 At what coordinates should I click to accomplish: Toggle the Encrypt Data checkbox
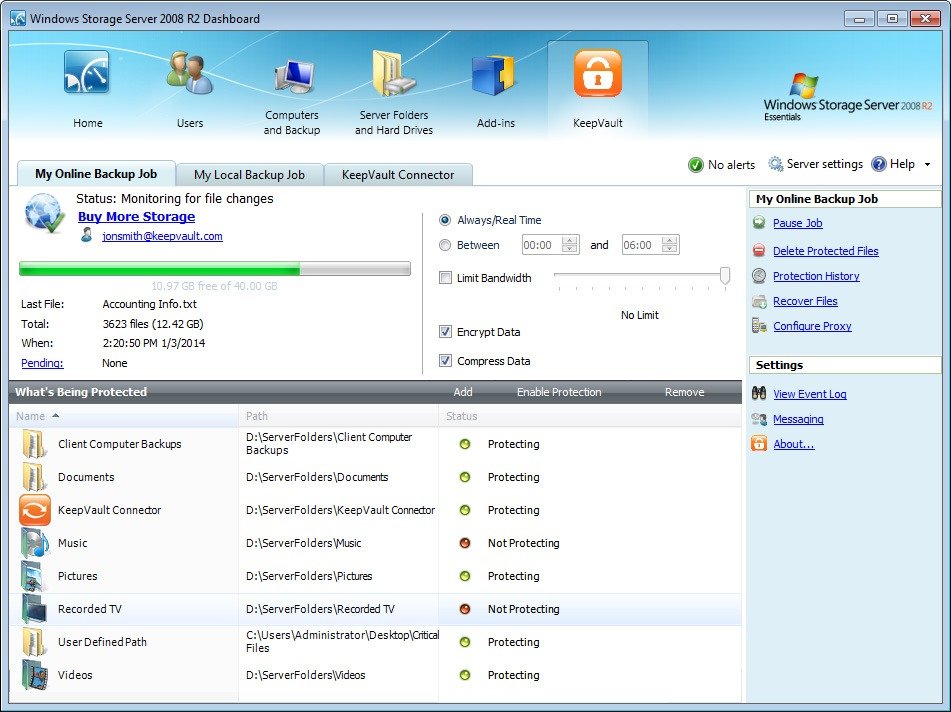pyautogui.click(x=445, y=332)
